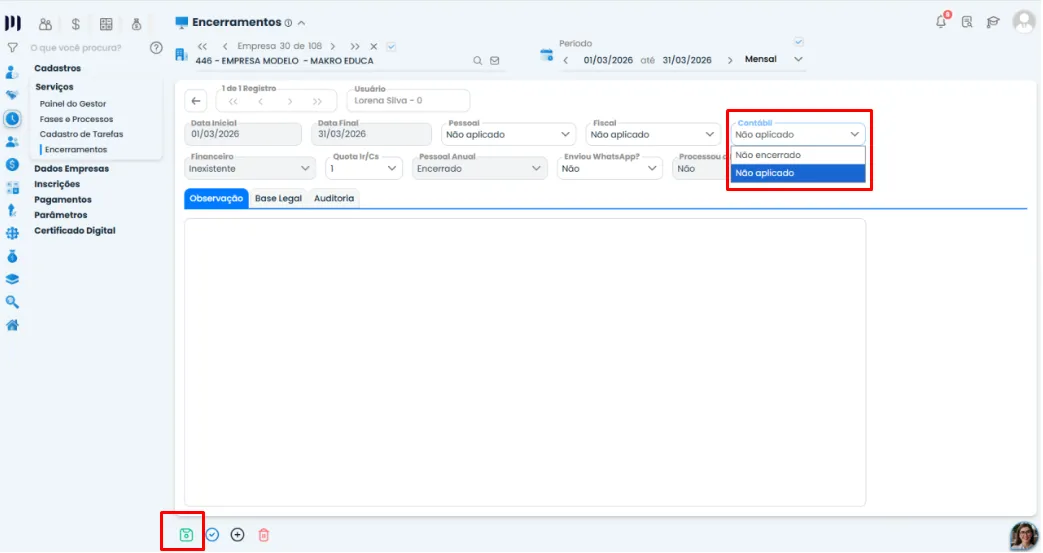1043x553 pixels.
Task: Select 'Não encerrado' option in Contábil list
Action: (799, 155)
